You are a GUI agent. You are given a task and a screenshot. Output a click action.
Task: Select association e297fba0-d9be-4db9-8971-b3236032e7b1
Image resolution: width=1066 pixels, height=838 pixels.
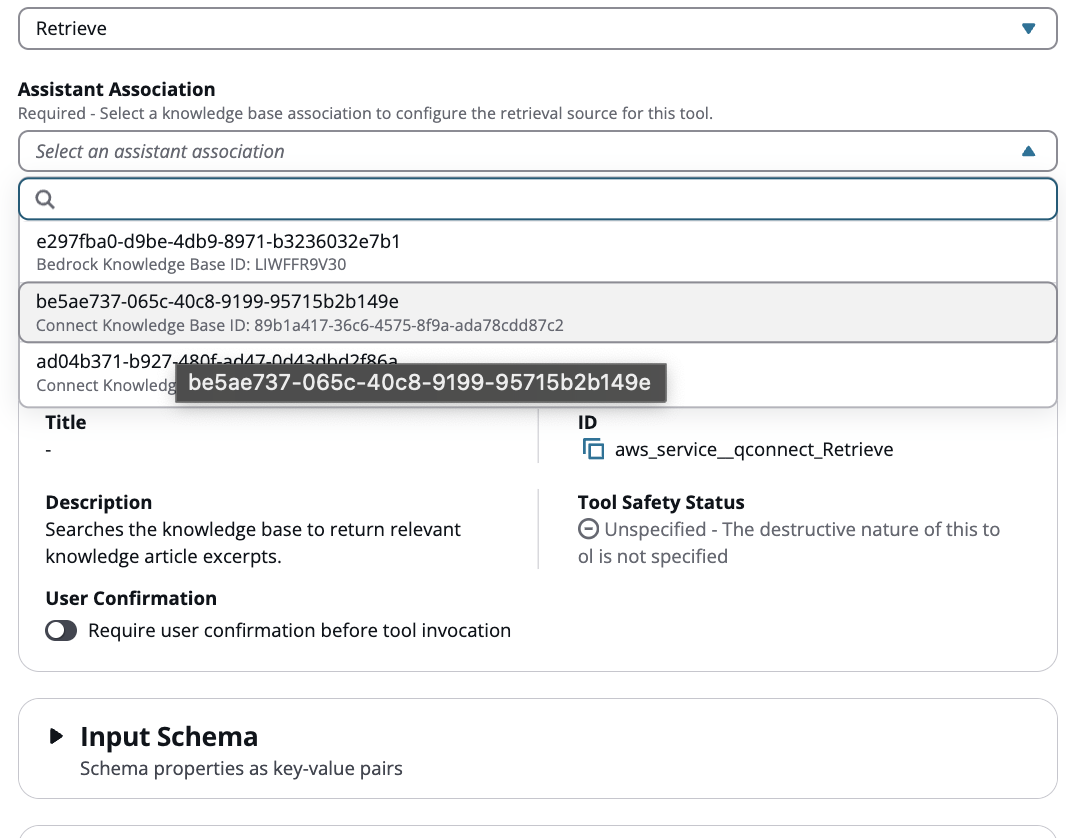click(x=218, y=242)
